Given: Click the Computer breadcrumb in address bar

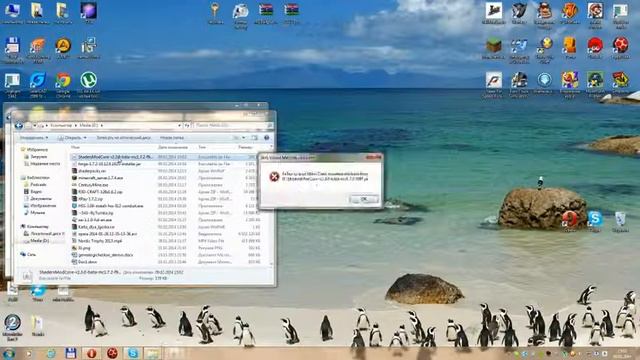Looking at the screenshot, I should pos(61,125).
